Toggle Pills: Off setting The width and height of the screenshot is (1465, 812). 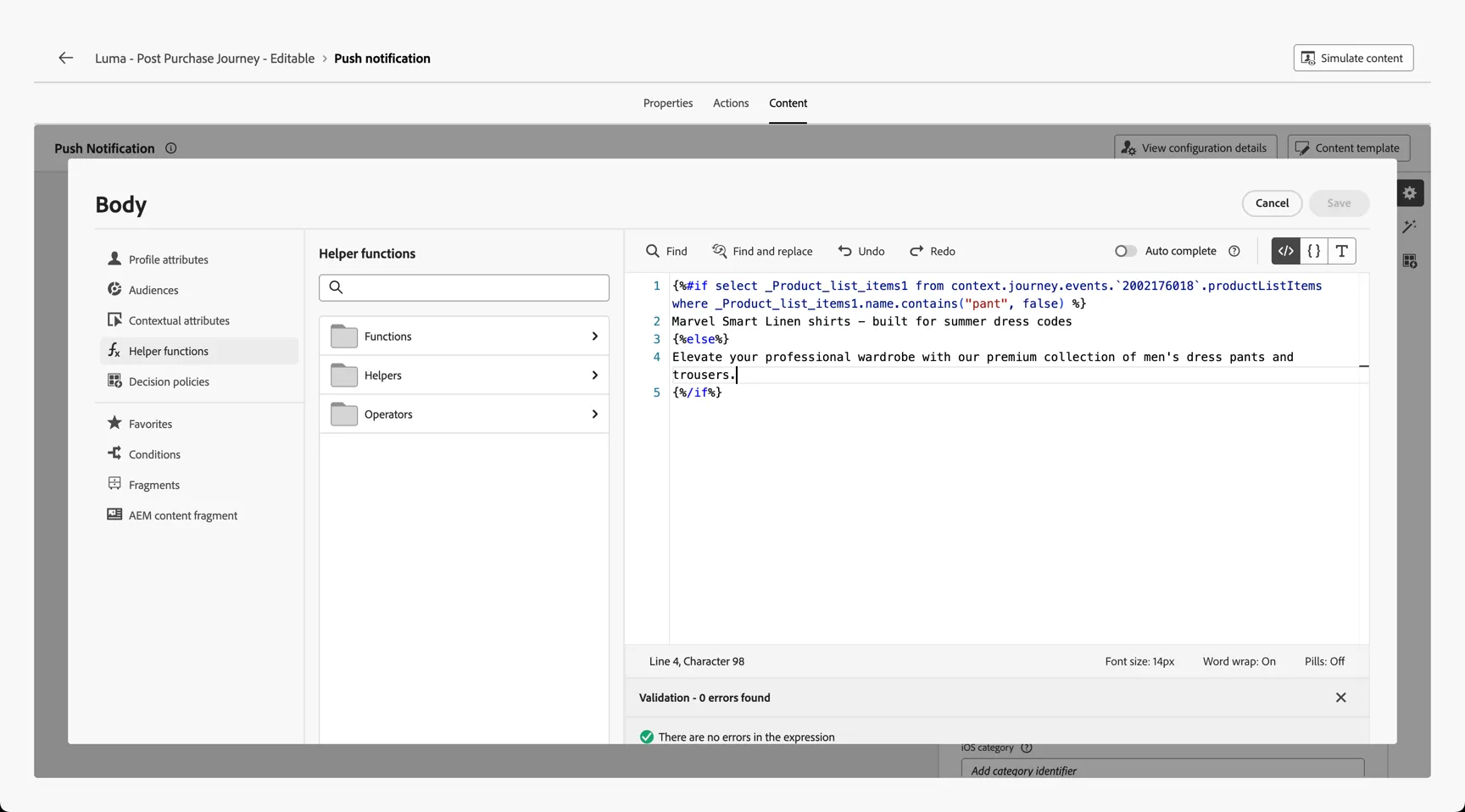[x=1324, y=661]
